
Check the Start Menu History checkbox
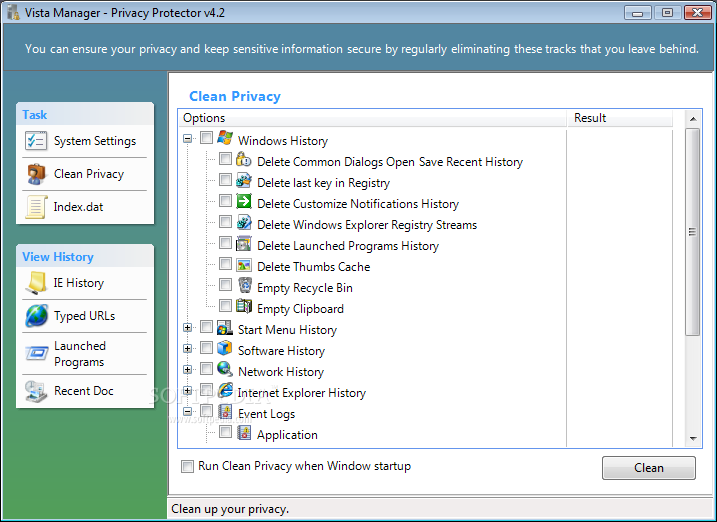[207, 327]
